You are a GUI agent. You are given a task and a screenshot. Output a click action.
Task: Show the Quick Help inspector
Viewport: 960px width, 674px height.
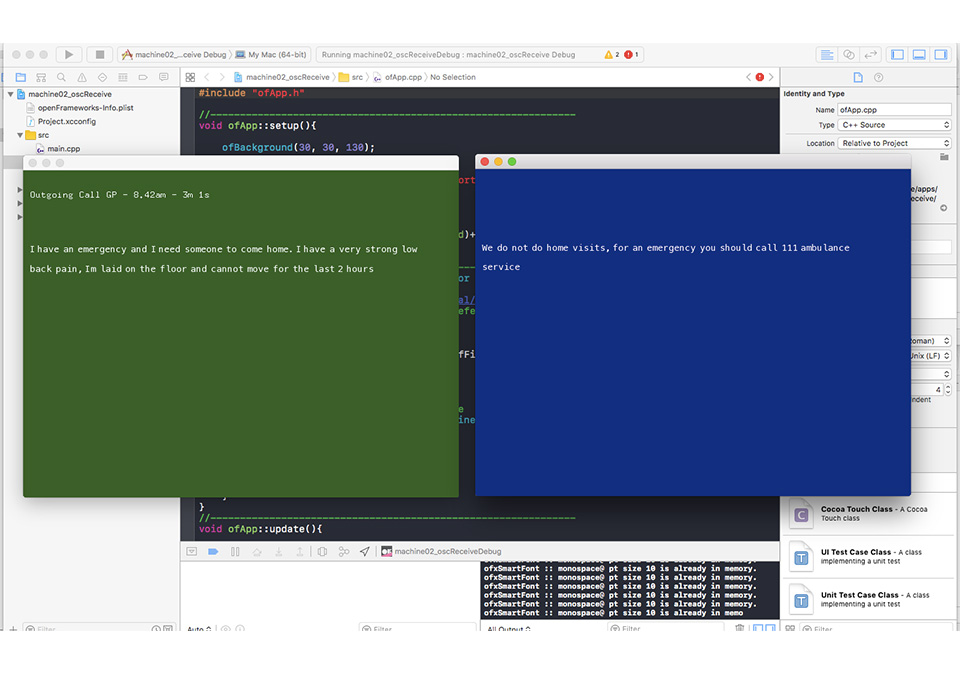[879, 77]
